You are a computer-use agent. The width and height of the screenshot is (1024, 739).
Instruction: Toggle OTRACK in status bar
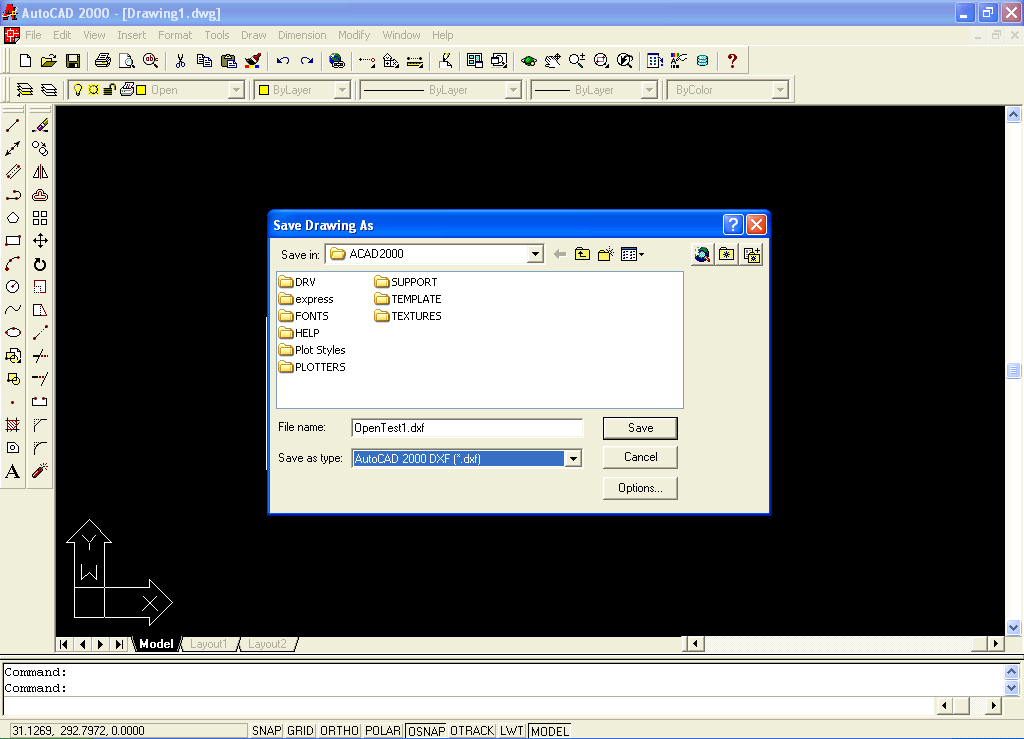[472, 731]
